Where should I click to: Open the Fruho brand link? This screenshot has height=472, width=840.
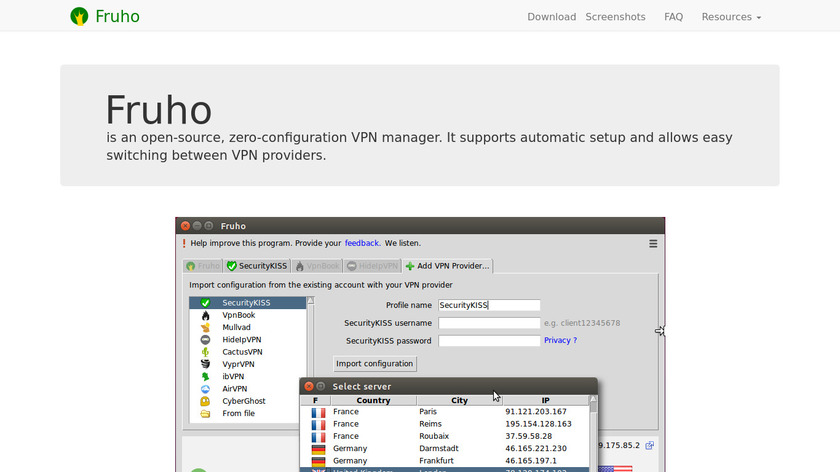[x=105, y=16]
